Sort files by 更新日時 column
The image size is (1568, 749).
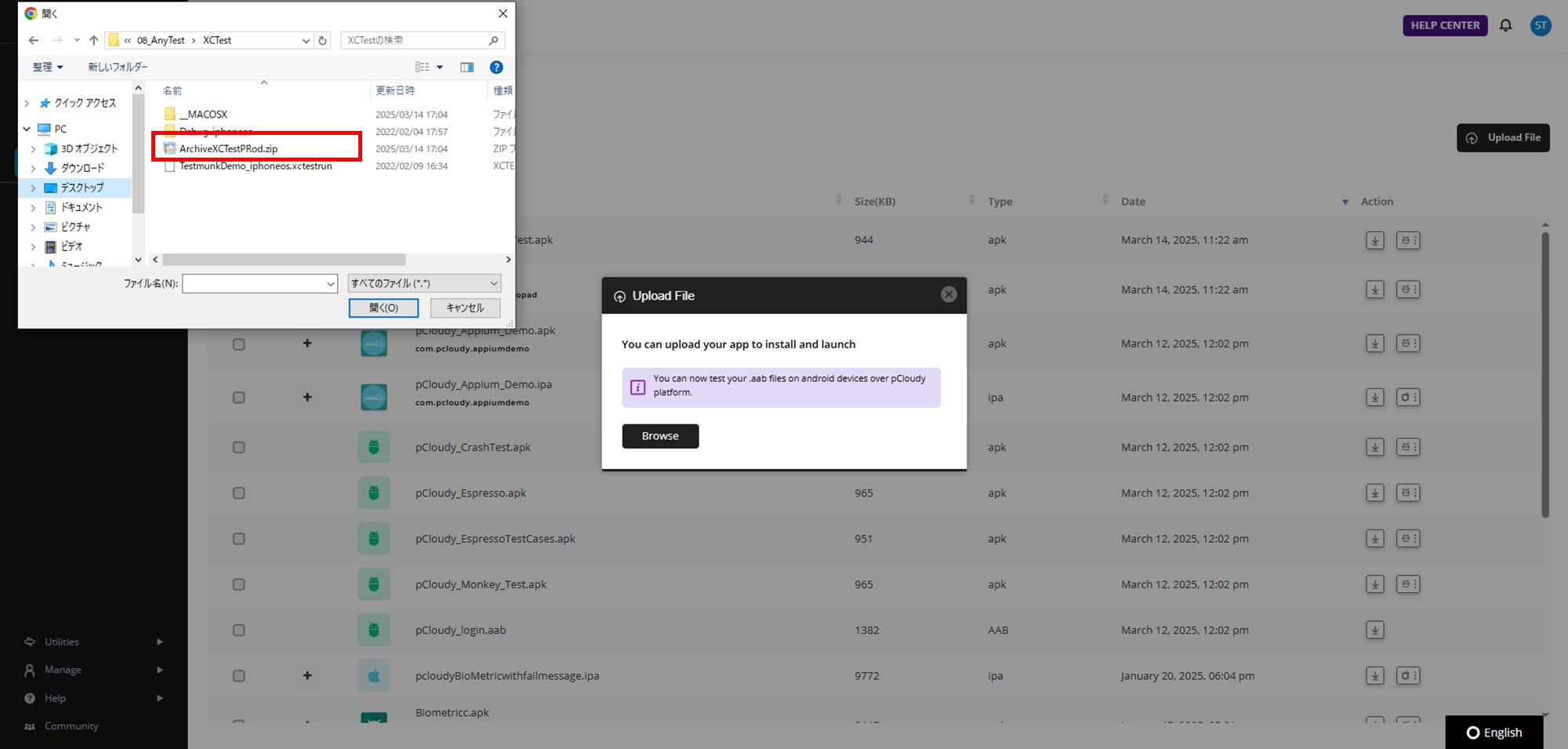(x=395, y=91)
